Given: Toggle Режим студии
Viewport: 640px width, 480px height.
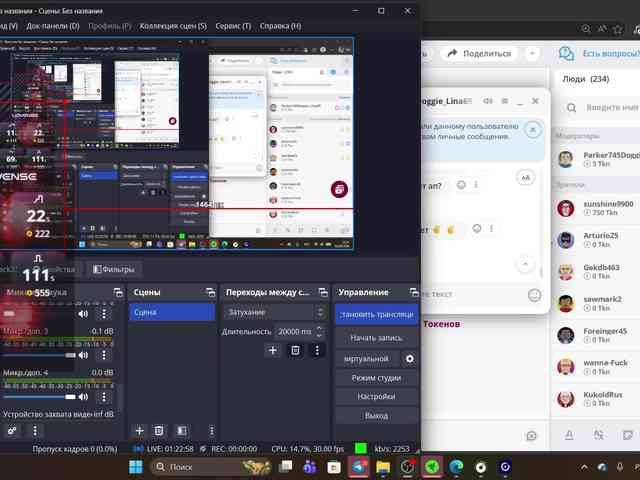Looking at the screenshot, I should [376, 378].
